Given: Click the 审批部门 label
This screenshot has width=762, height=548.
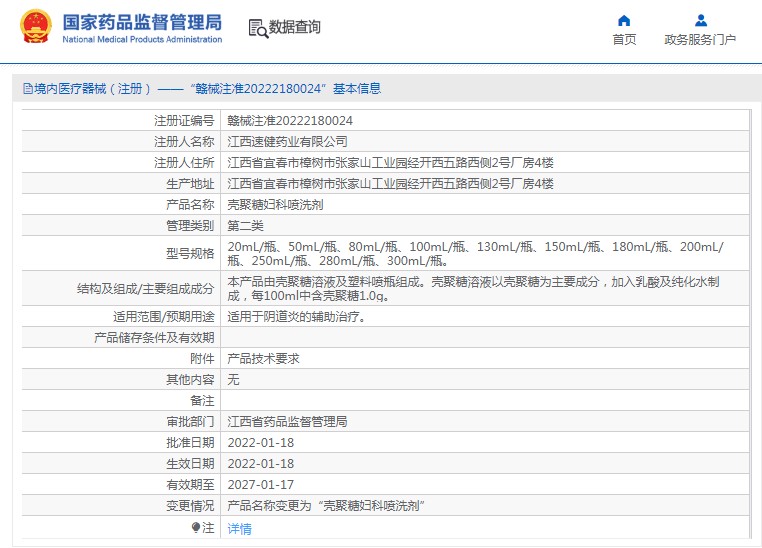Looking at the screenshot, I should 190,422.
